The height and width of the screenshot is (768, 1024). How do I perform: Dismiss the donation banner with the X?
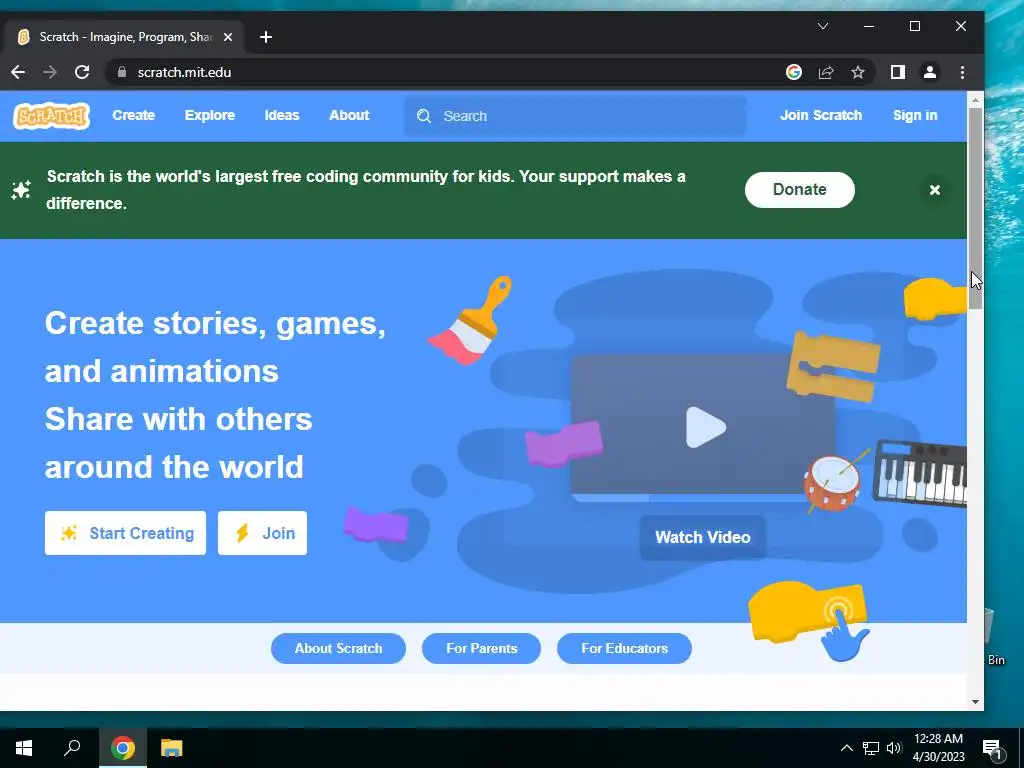pyautogui.click(x=935, y=189)
